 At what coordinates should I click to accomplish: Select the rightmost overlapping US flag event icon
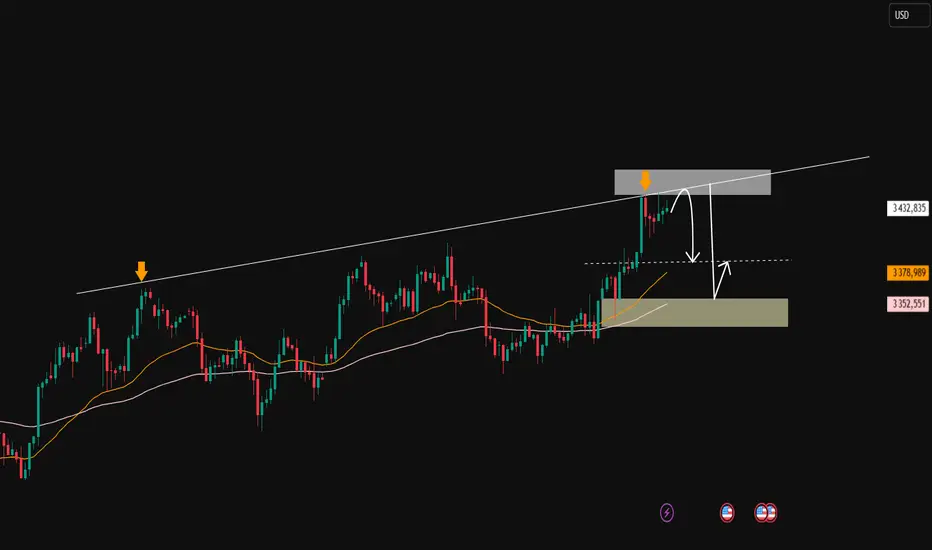(772, 512)
